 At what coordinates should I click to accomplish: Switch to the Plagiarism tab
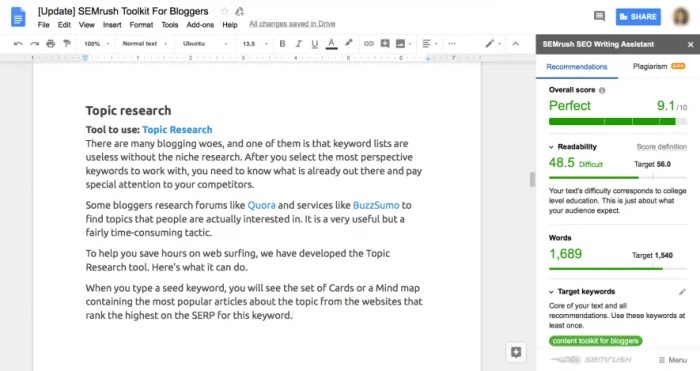tap(658, 67)
